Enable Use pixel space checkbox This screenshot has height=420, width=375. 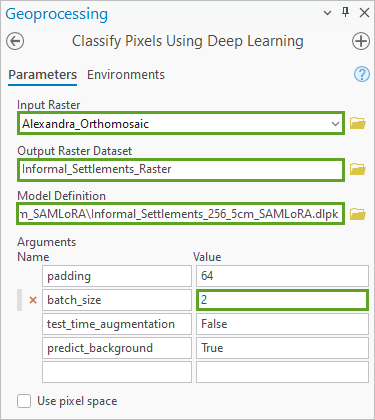[24, 401]
